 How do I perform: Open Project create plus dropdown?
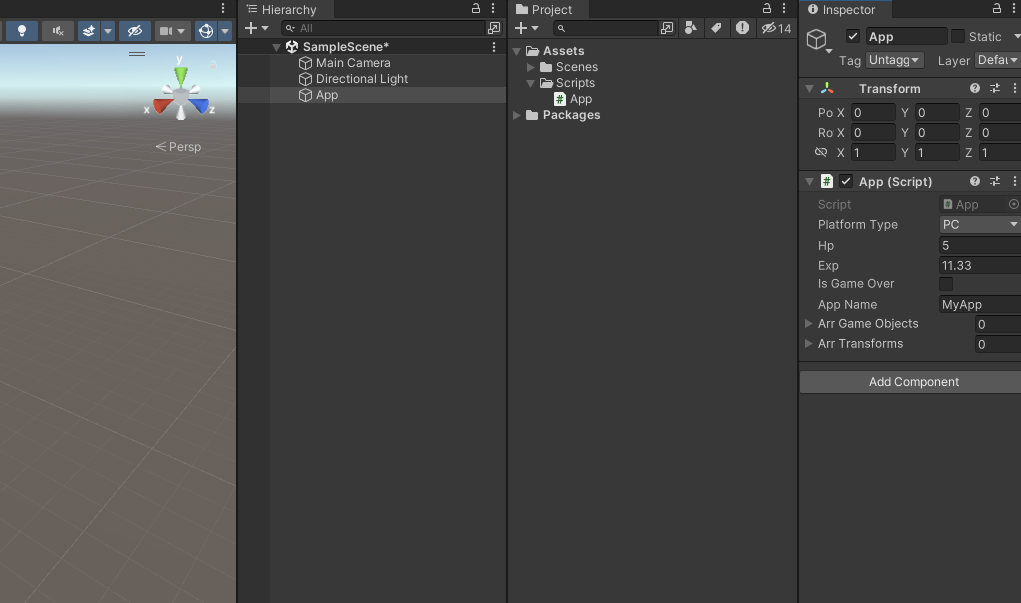pos(527,28)
